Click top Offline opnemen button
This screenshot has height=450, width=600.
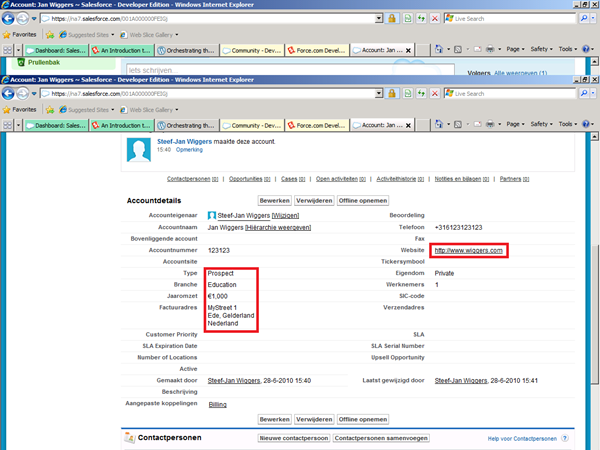[x=363, y=201]
